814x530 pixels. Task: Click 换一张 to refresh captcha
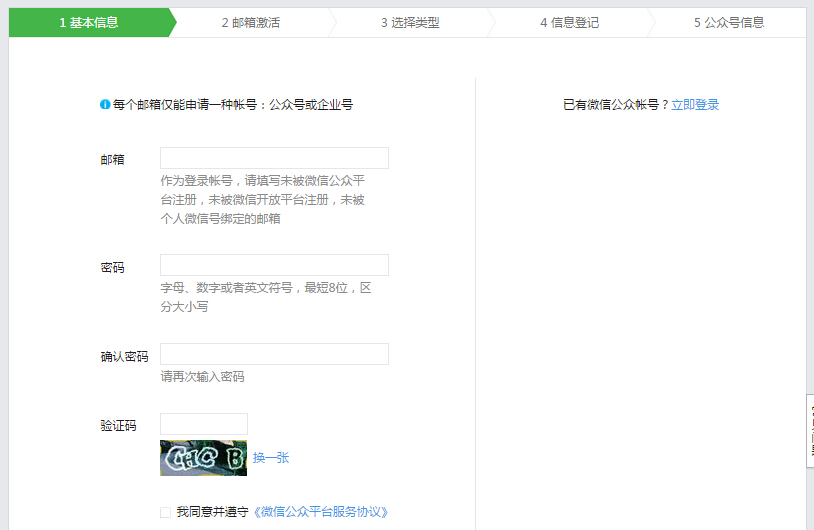(270, 458)
